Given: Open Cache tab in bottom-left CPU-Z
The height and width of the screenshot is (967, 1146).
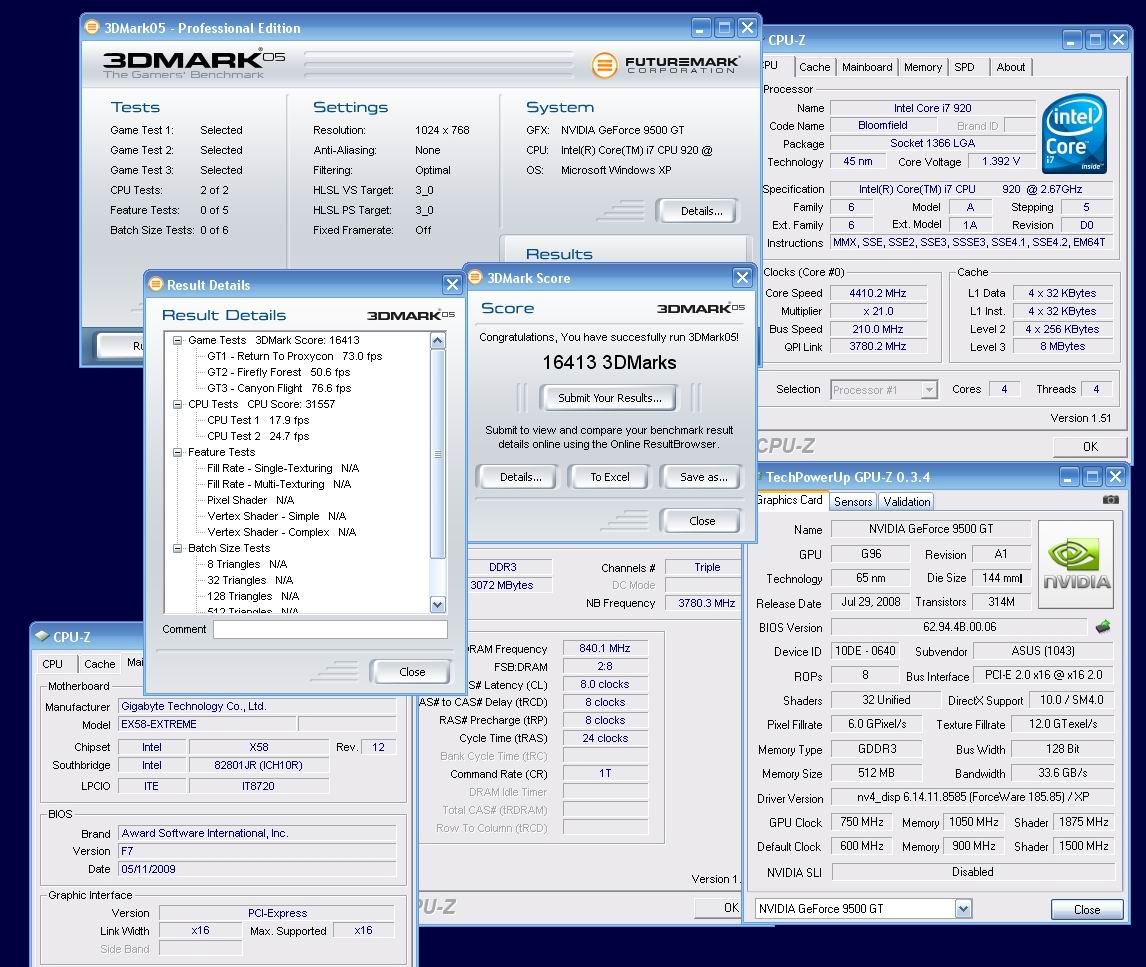Looking at the screenshot, I should [x=99, y=664].
